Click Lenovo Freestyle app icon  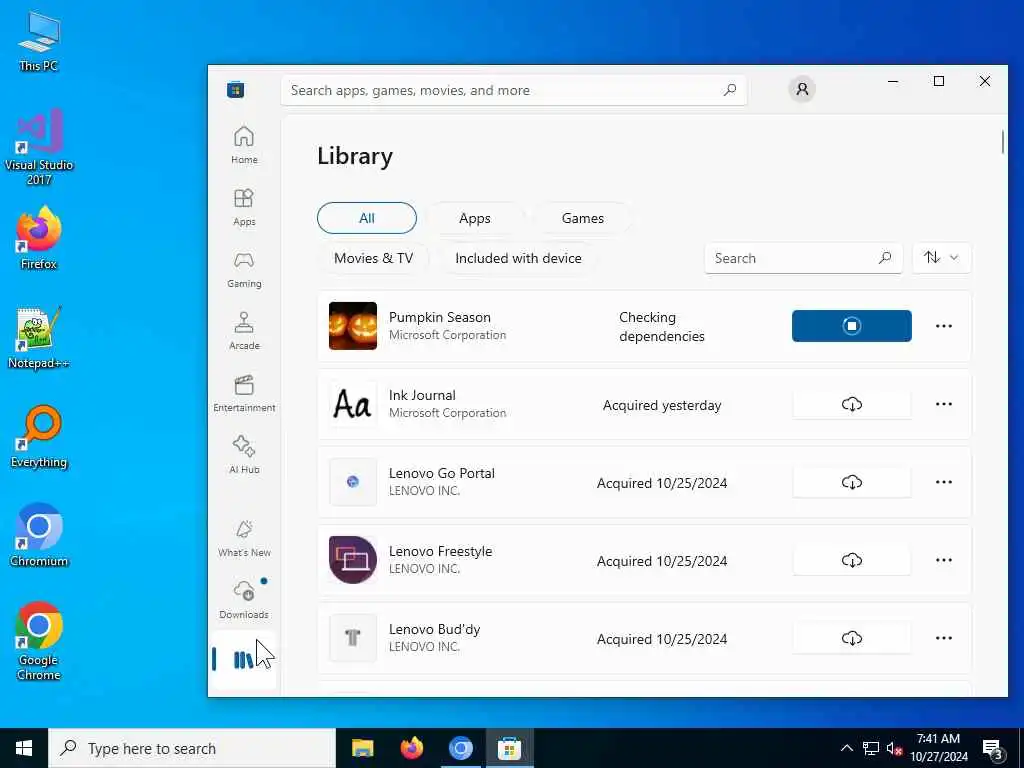[353, 560]
